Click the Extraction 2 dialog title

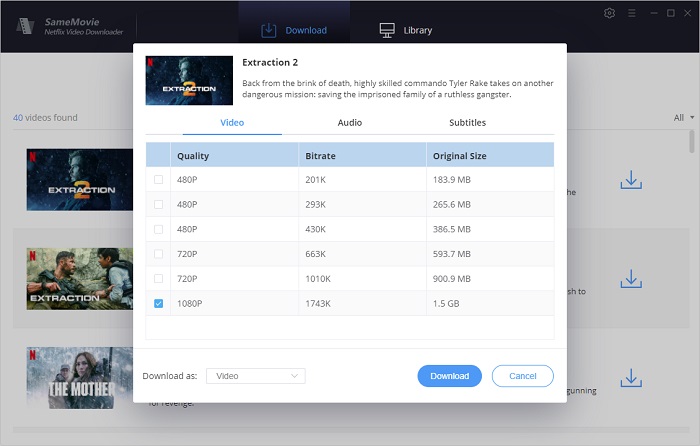coord(270,63)
